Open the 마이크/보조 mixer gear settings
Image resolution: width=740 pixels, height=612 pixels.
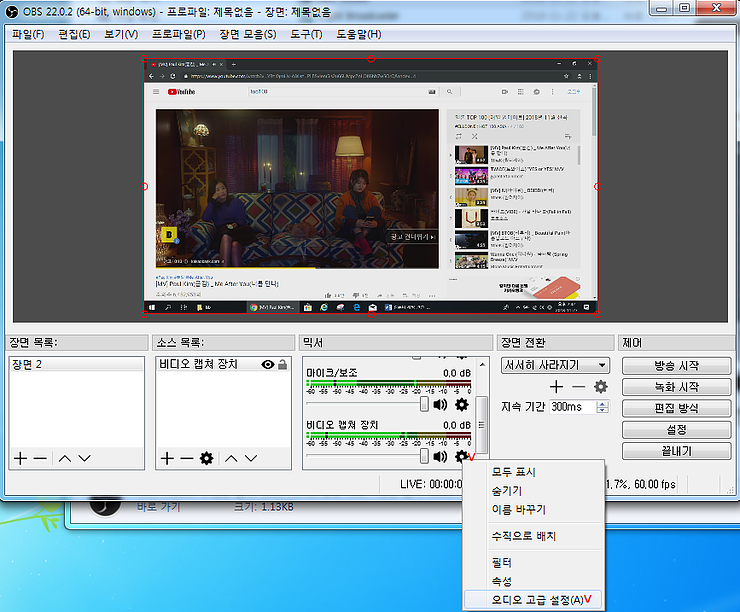tap(462, 404)
